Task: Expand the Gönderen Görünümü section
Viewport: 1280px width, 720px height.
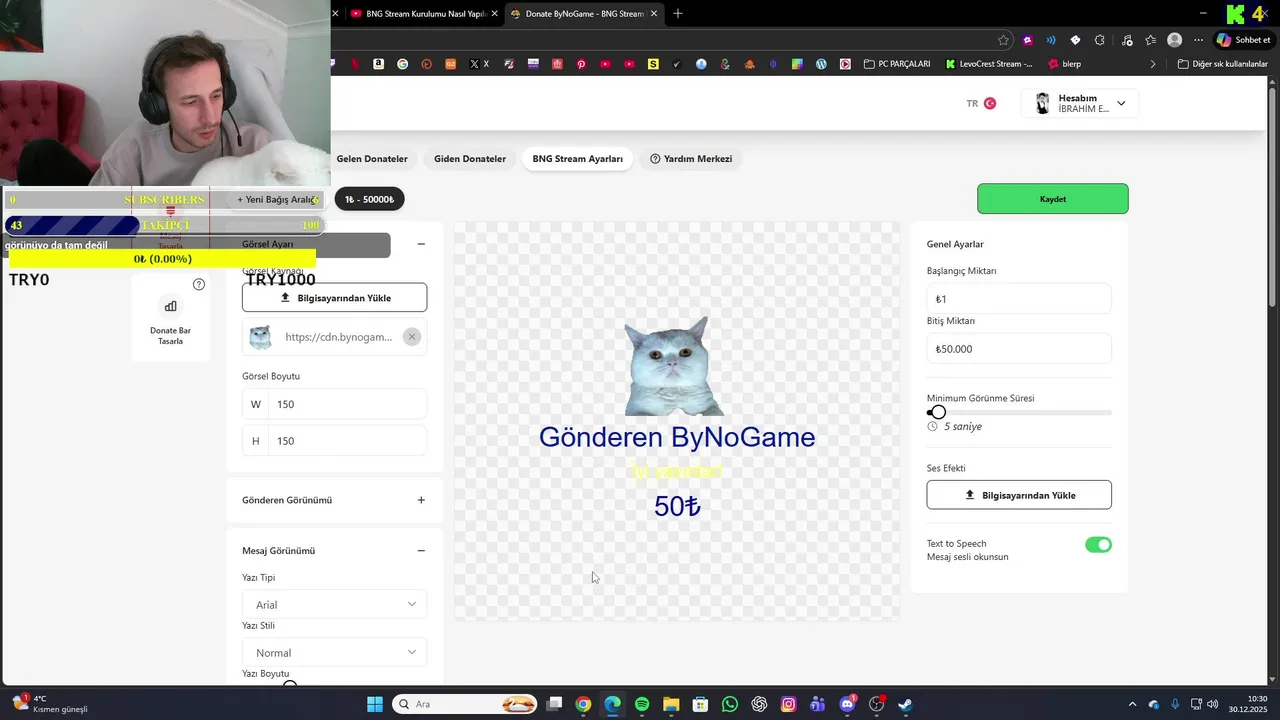Action: pyautogui.click(x=421, y=500)
